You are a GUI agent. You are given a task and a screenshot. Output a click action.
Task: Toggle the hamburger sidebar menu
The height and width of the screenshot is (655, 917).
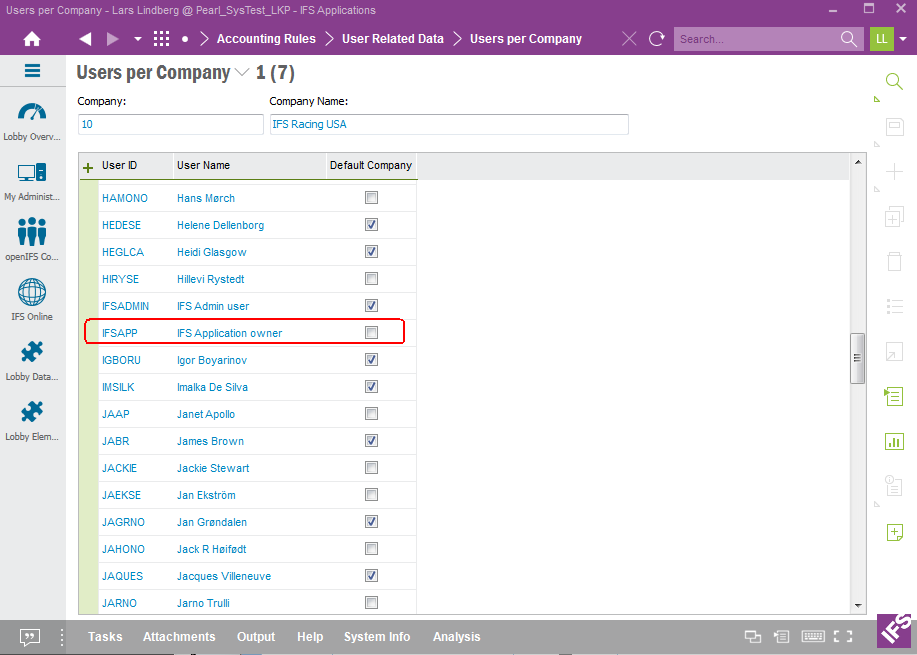(x=32, y=71)
